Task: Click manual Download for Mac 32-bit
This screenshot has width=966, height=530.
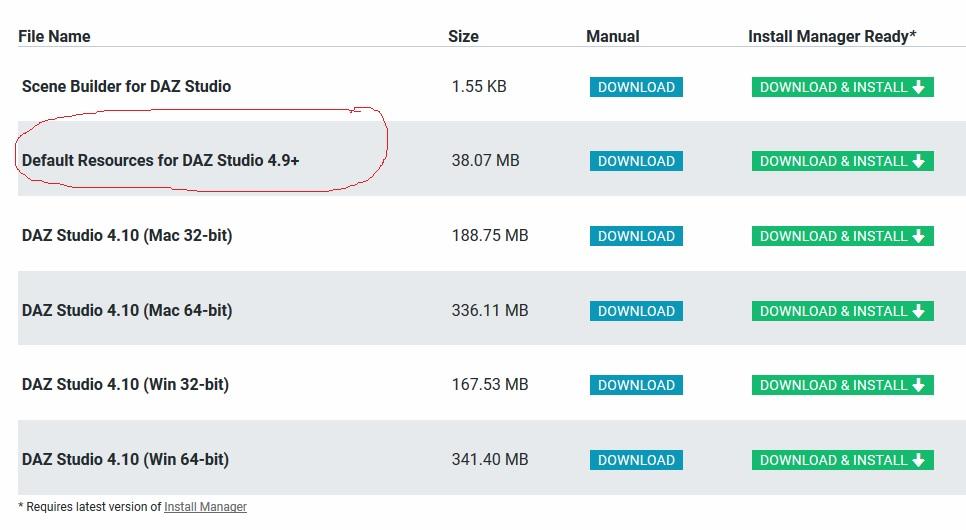Action: click(x=636, y=236)
